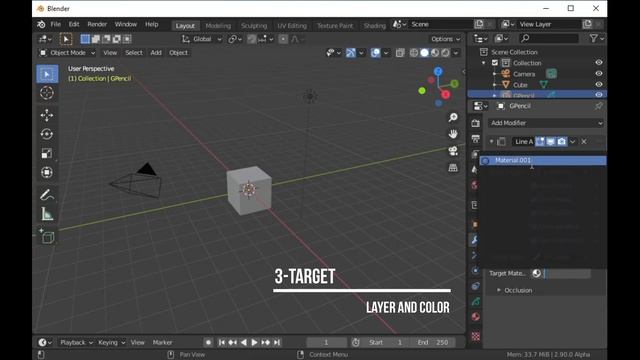Open the Output properties tab icon
The height and width of the screenshot is (360, 640).
475,139
